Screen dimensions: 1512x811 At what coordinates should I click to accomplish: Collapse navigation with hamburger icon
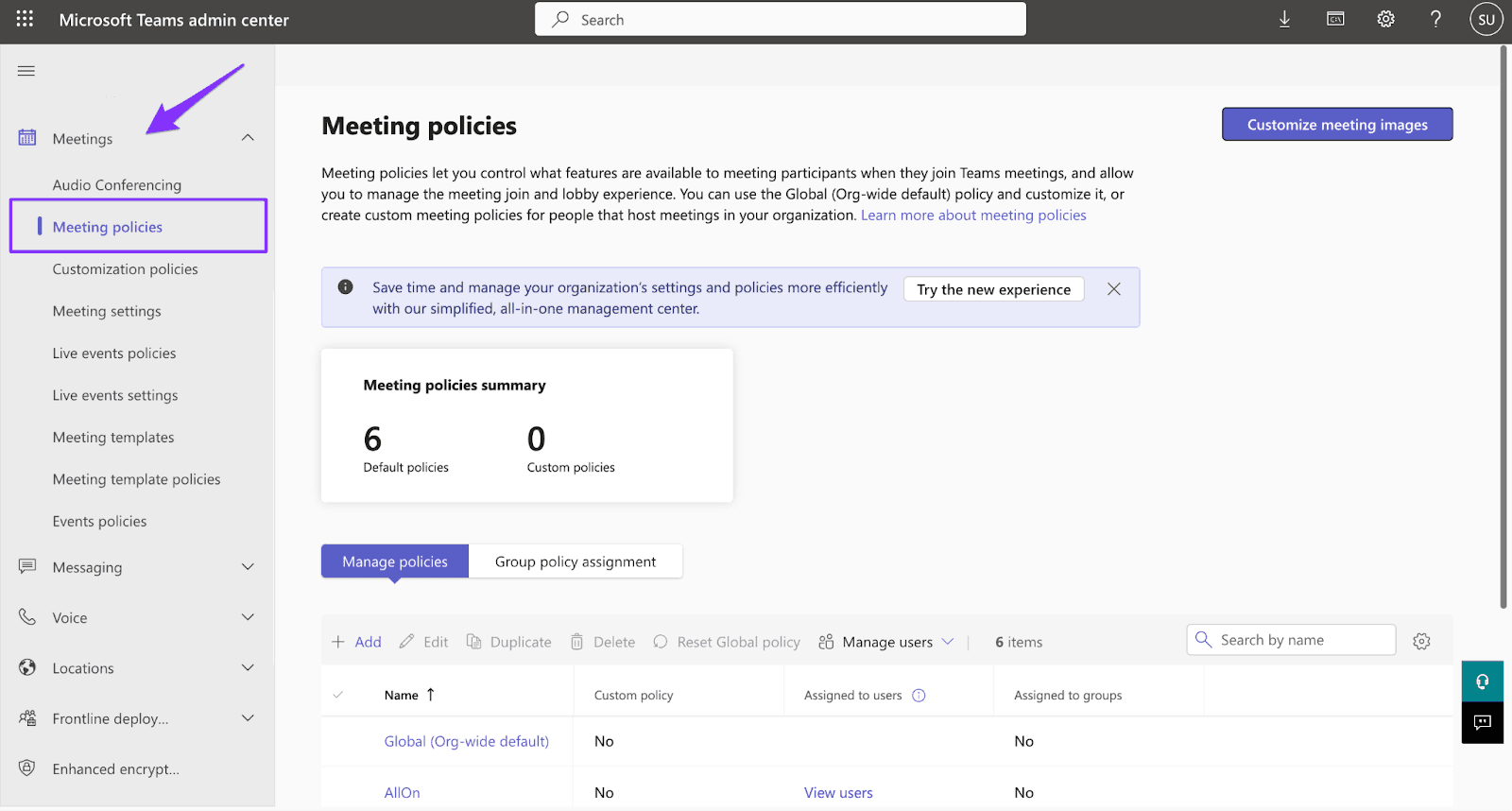pyautogui.click(x=26, y=71)
